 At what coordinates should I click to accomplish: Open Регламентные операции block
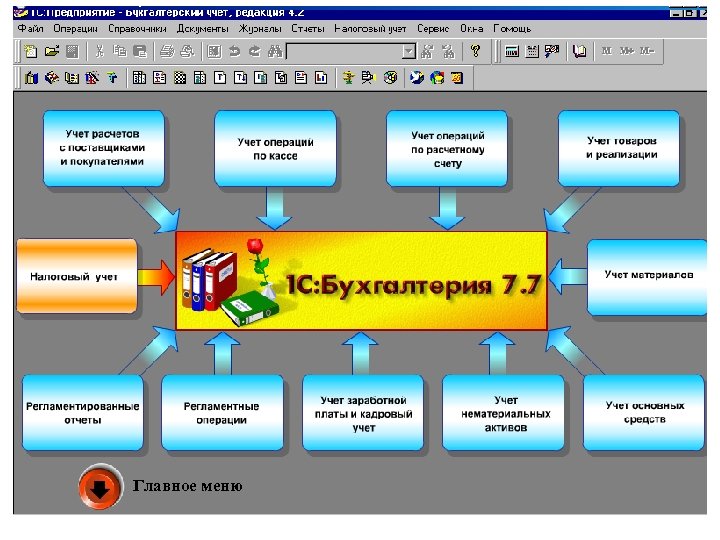coord(222,412)
